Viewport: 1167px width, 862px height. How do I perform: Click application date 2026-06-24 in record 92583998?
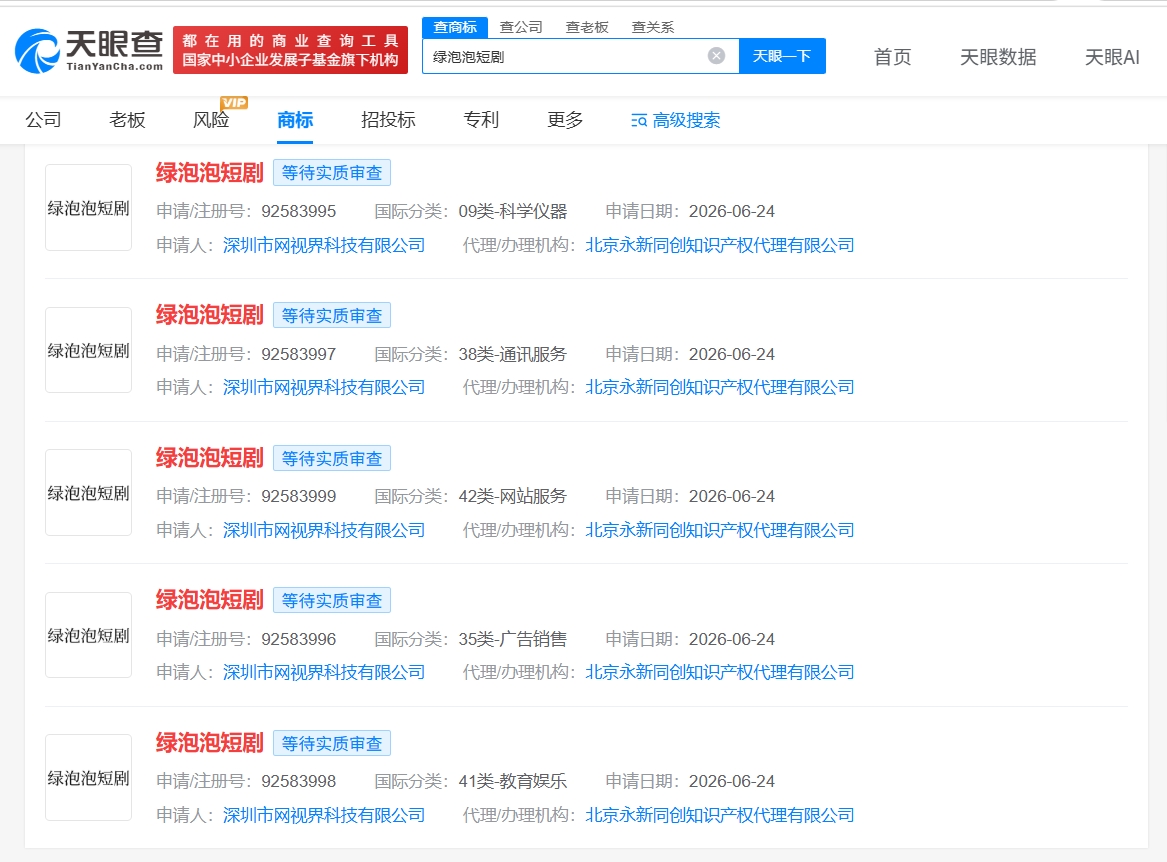click(732, 782)
